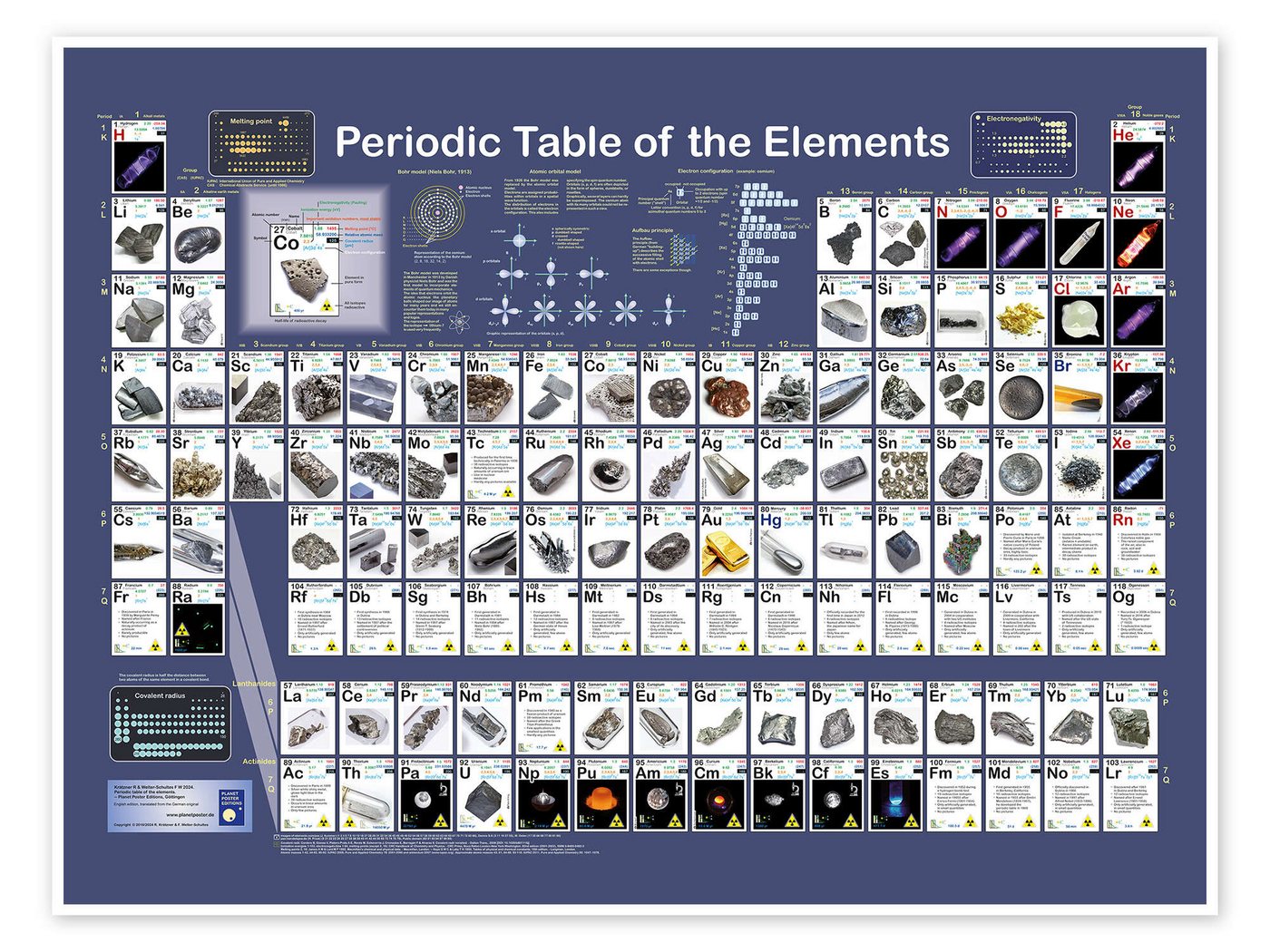The image size is (1270, 952).
Task: Open the Uranium (U) element card
Action: pos(485,794)
